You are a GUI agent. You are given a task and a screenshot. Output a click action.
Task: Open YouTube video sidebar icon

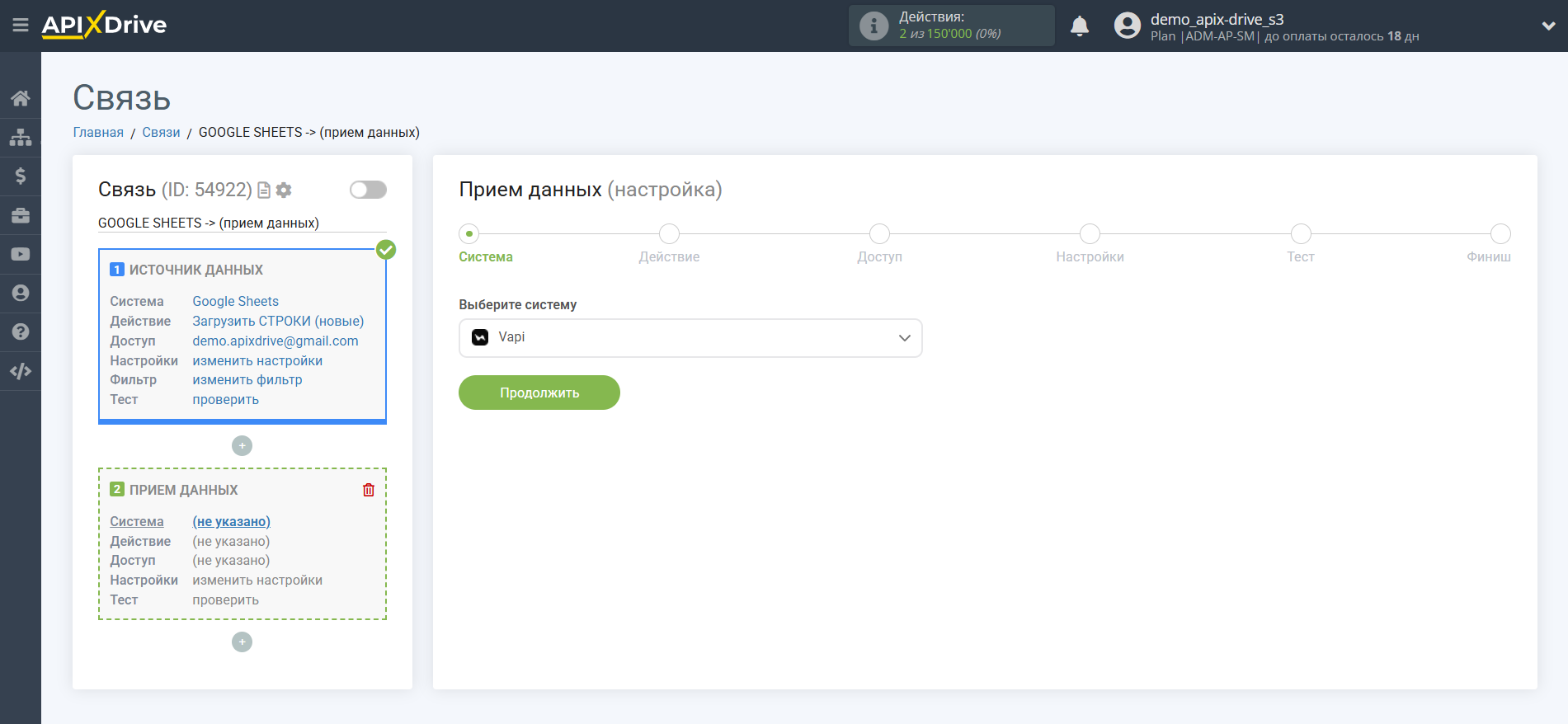21,254
